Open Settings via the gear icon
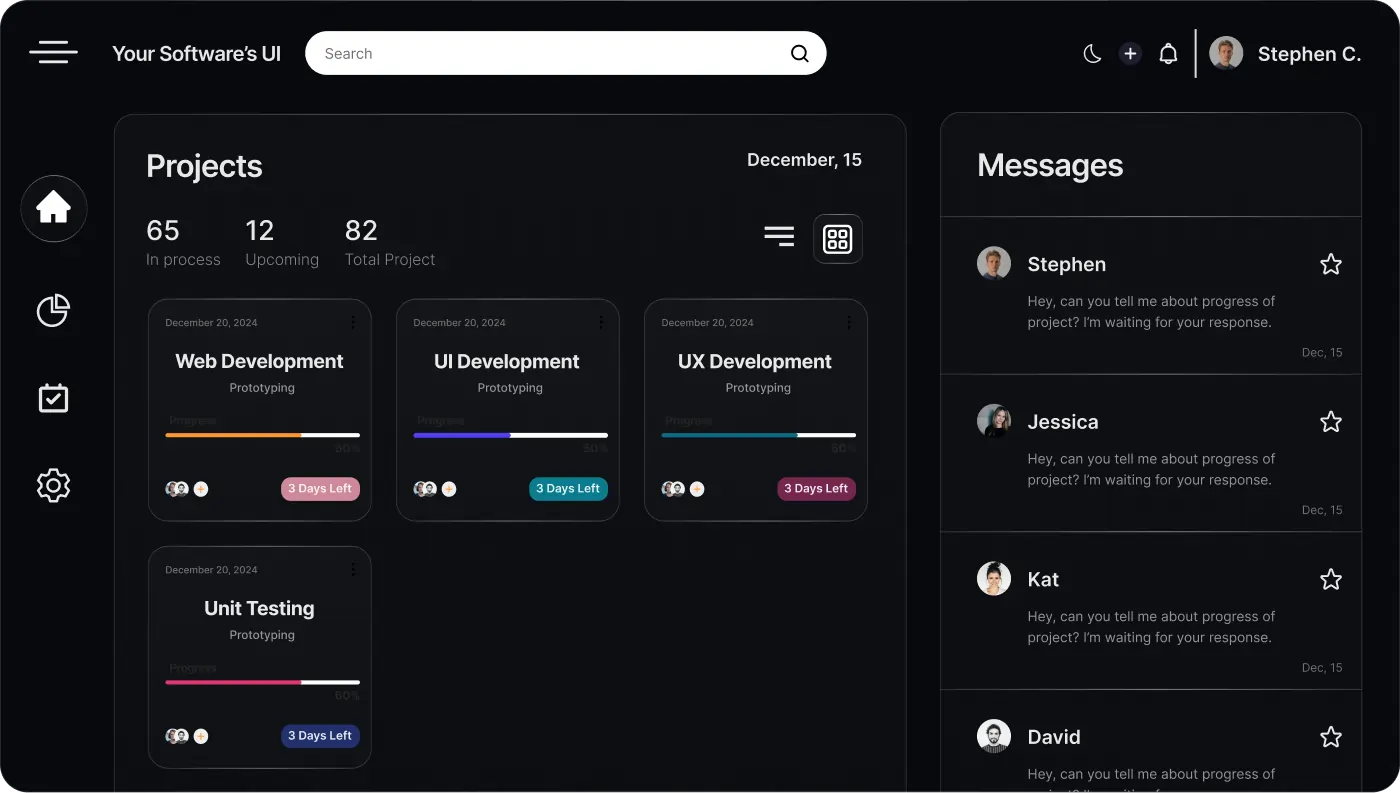 pyautogui.click(x=53, y=485)
